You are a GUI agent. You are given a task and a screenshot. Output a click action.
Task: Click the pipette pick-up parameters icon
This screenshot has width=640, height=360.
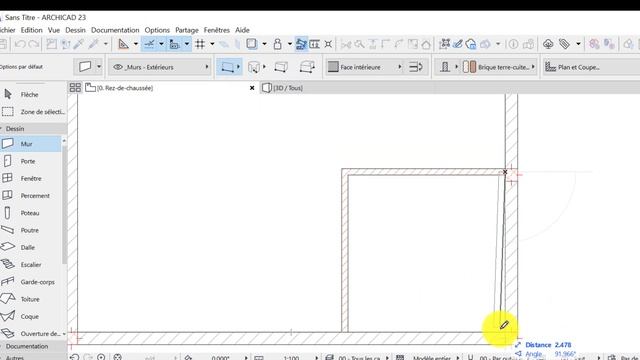point(79,44)
